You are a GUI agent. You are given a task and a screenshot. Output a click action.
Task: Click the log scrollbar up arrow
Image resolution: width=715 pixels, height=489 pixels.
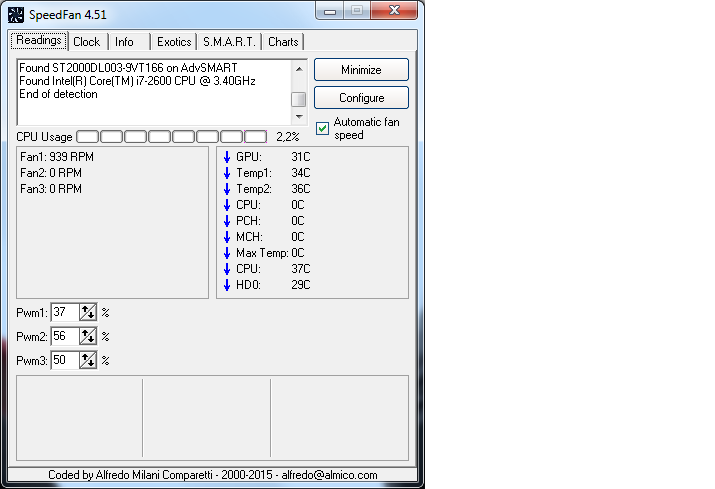[x=299, y=69]
